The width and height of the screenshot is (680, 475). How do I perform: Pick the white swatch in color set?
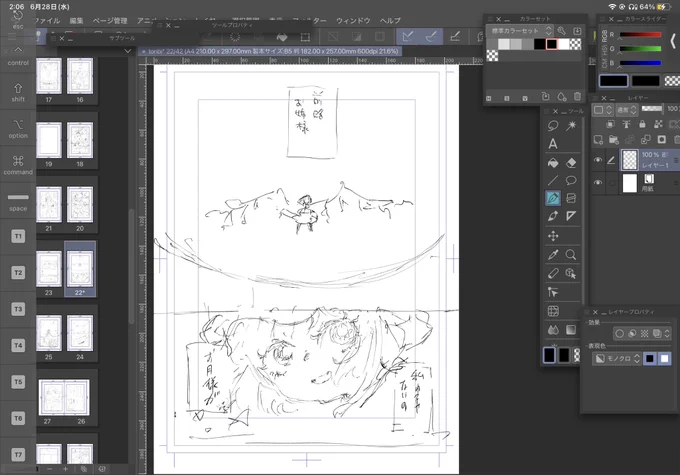tap(563, 44)
